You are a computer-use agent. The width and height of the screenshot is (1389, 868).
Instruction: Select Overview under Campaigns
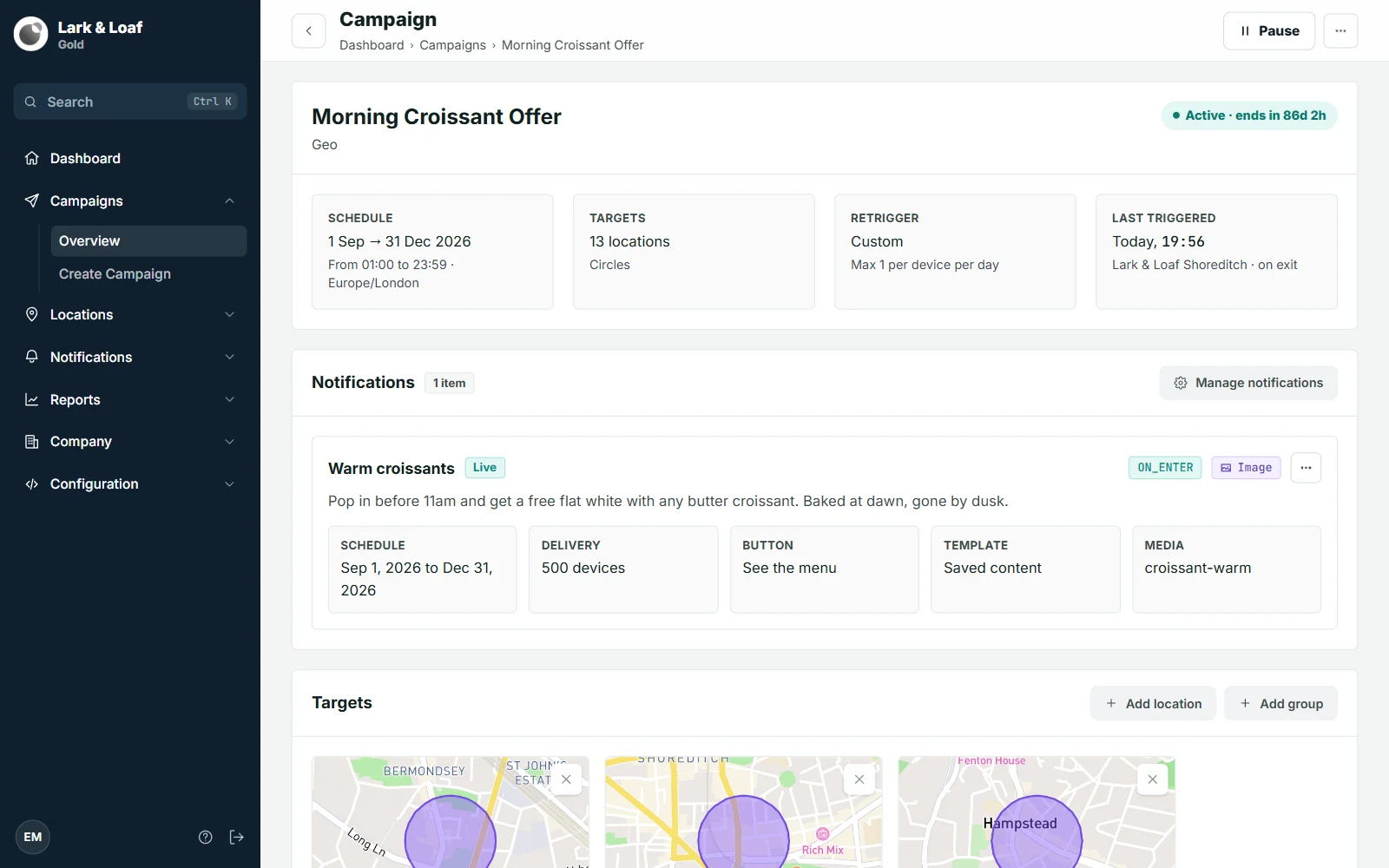pos(148,241)
